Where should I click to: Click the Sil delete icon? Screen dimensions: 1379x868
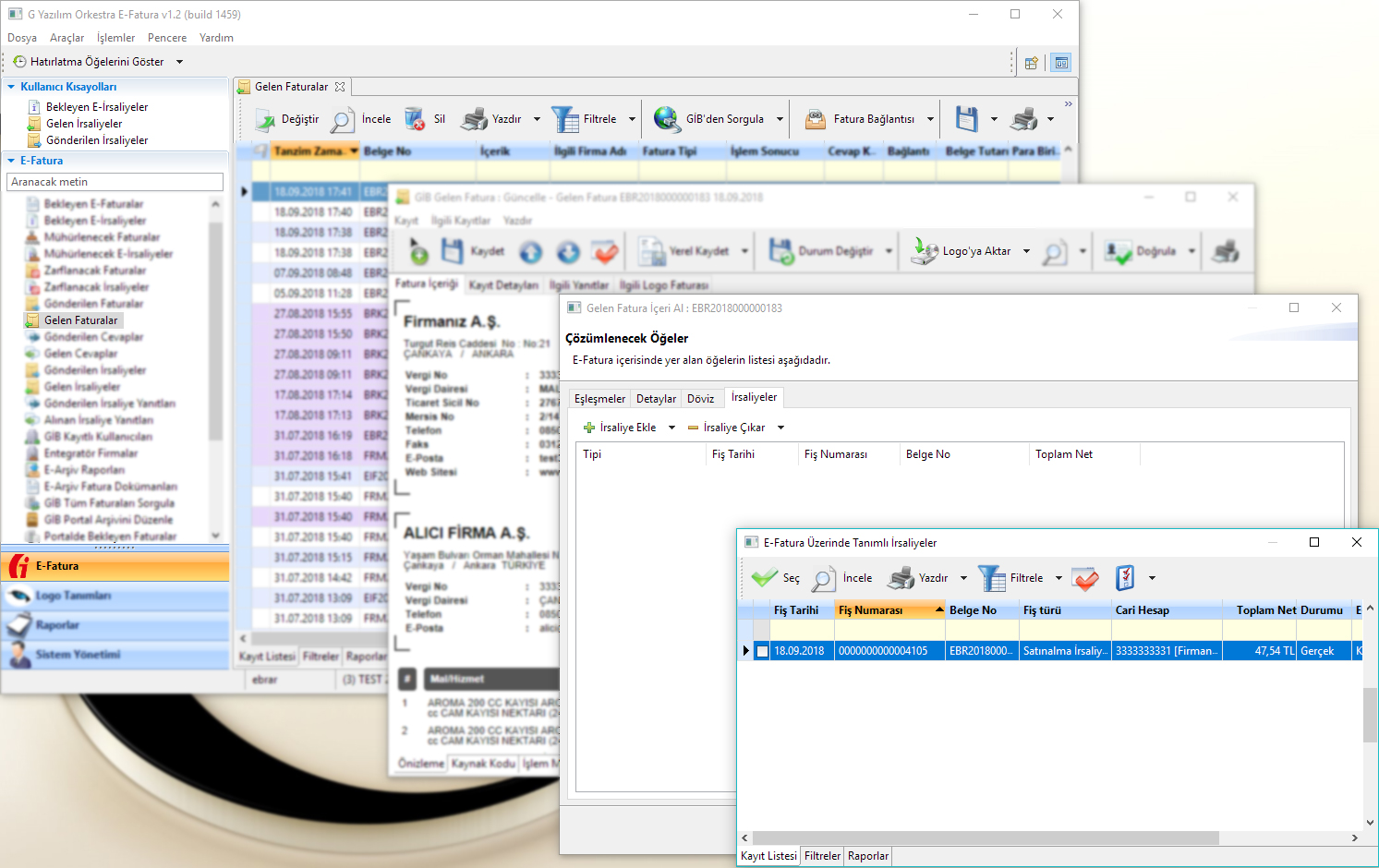coord(415,119)
